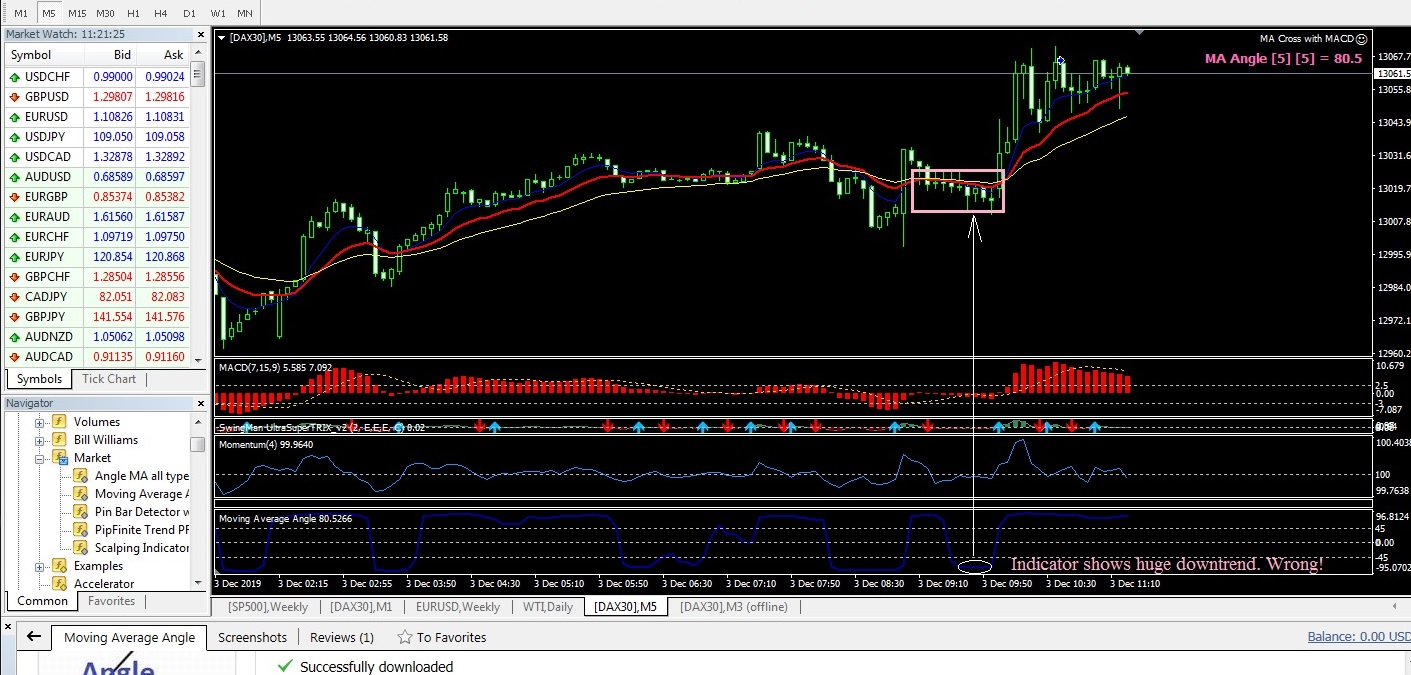Screen dimensions: 1411x675
Task: Click the Navigator scrollbar up arrow
Action: click(x=198, y=420)
